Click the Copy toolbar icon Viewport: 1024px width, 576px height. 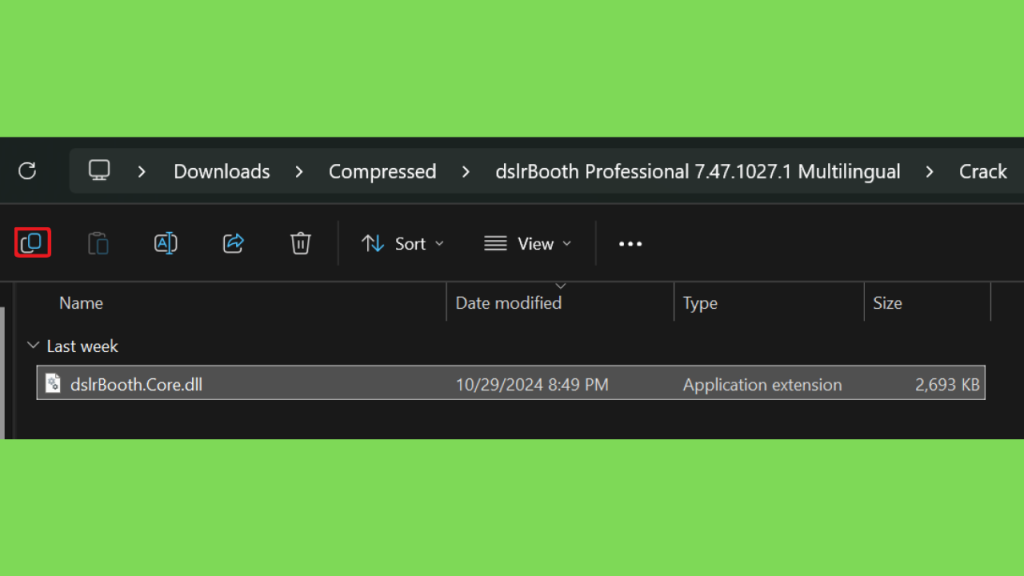(x=32, y=243)
